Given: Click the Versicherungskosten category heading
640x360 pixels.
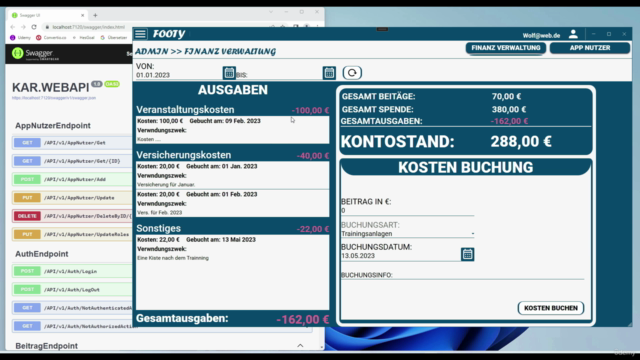Looking at the screenshot, I should coord(184,155).
